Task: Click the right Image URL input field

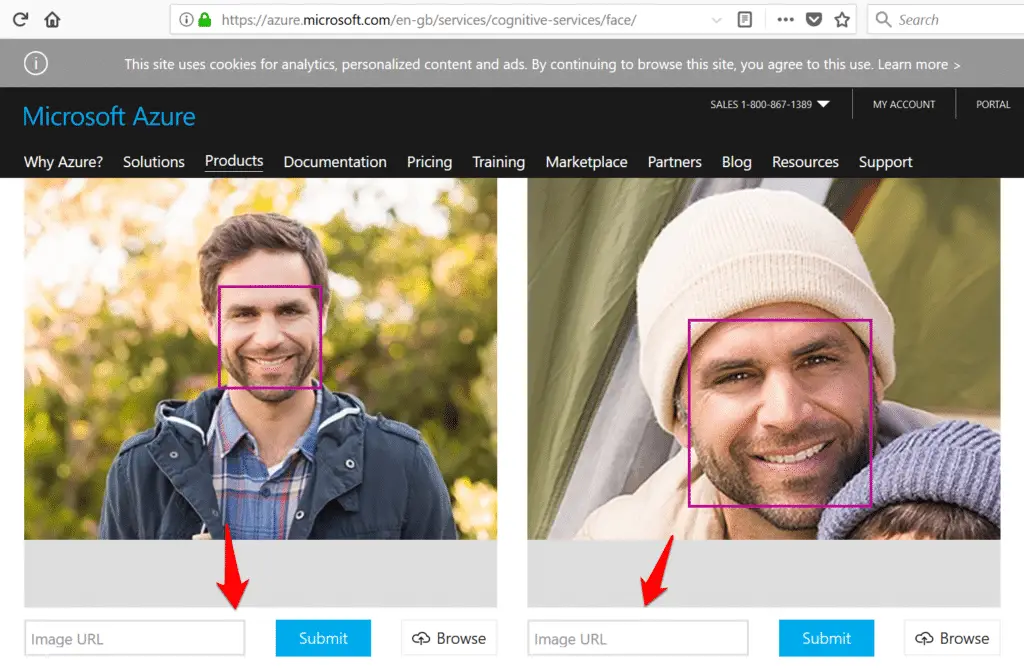Action: 637,638
